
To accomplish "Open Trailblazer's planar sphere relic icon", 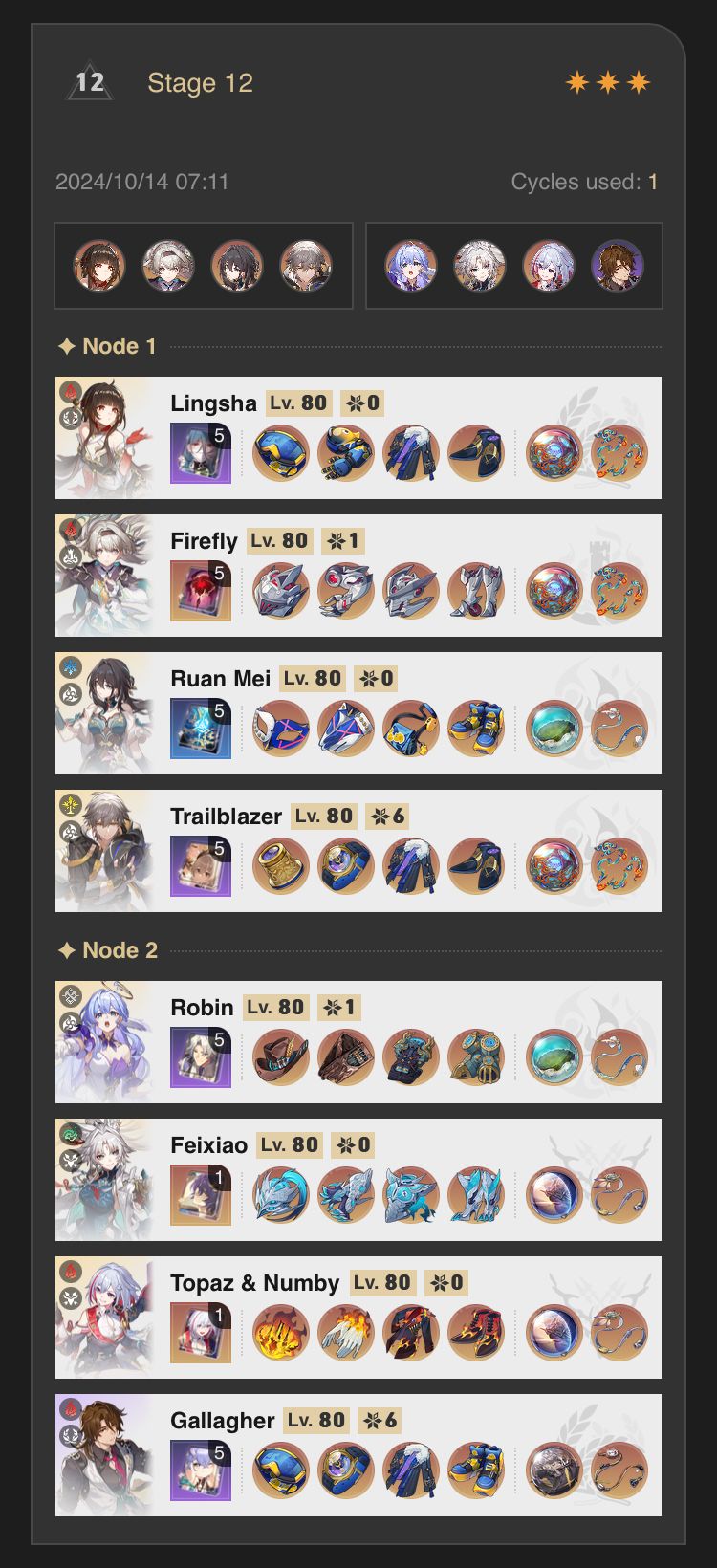I will (x=554, y=866).
